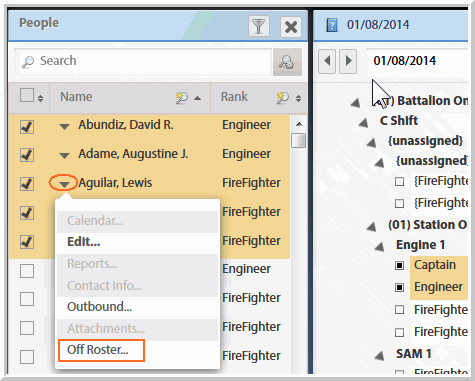Open the filter funnel icon in People panel

point(259,26)
